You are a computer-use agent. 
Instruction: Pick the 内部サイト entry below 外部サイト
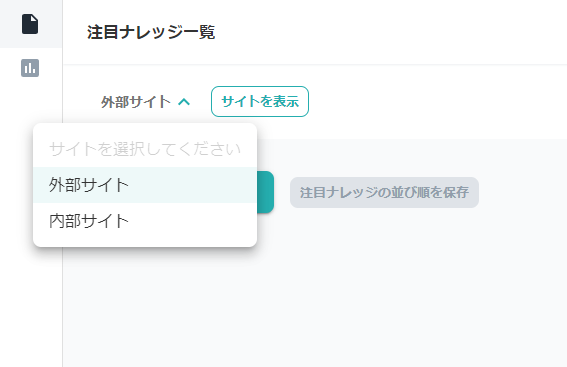(x=145, y=221)
